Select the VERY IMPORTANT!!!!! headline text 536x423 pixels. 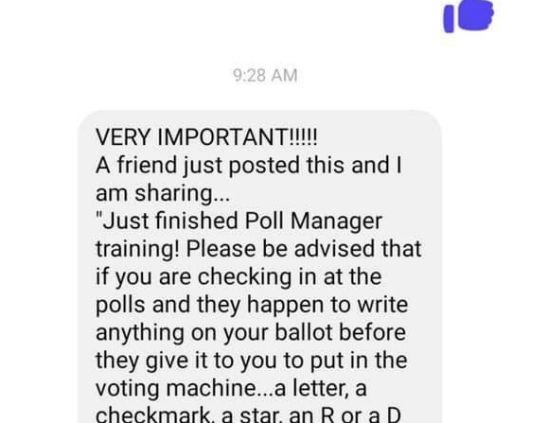[x=206, y=137]
